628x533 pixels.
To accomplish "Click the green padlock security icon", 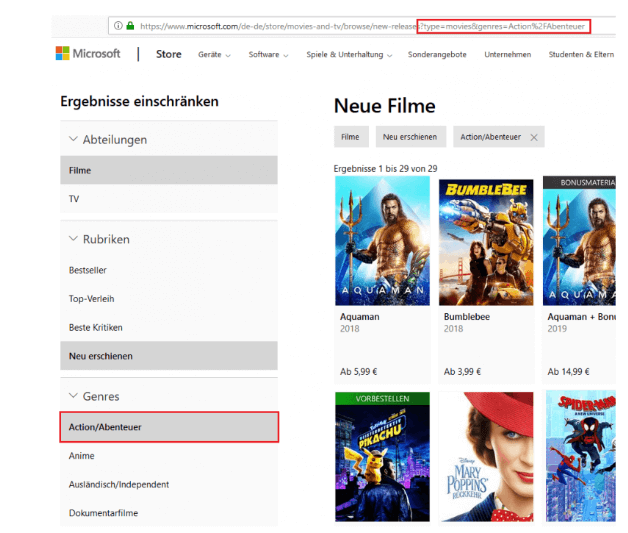I will point(130,26).
